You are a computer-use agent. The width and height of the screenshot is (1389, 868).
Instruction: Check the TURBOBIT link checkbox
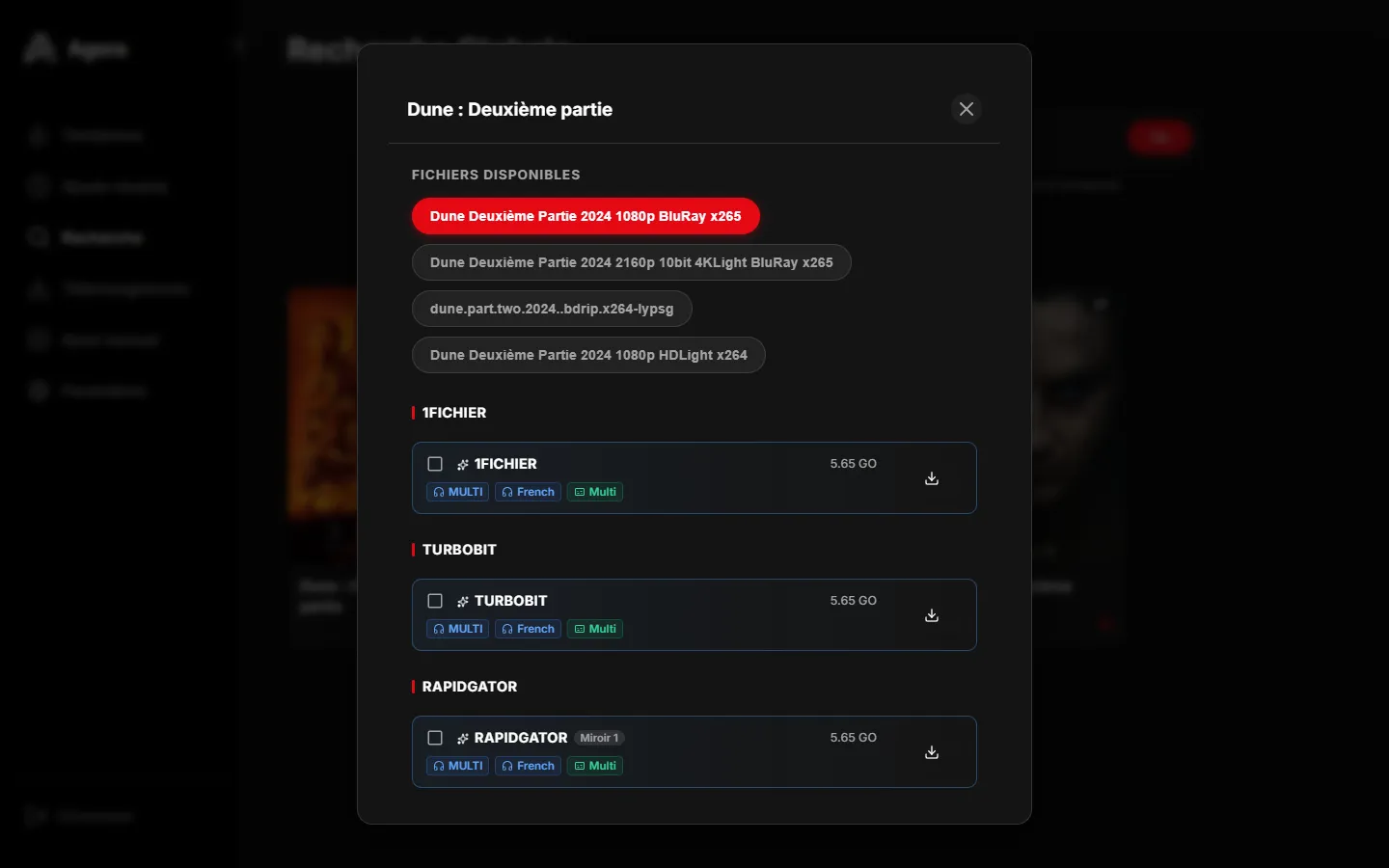pos(435,601)
